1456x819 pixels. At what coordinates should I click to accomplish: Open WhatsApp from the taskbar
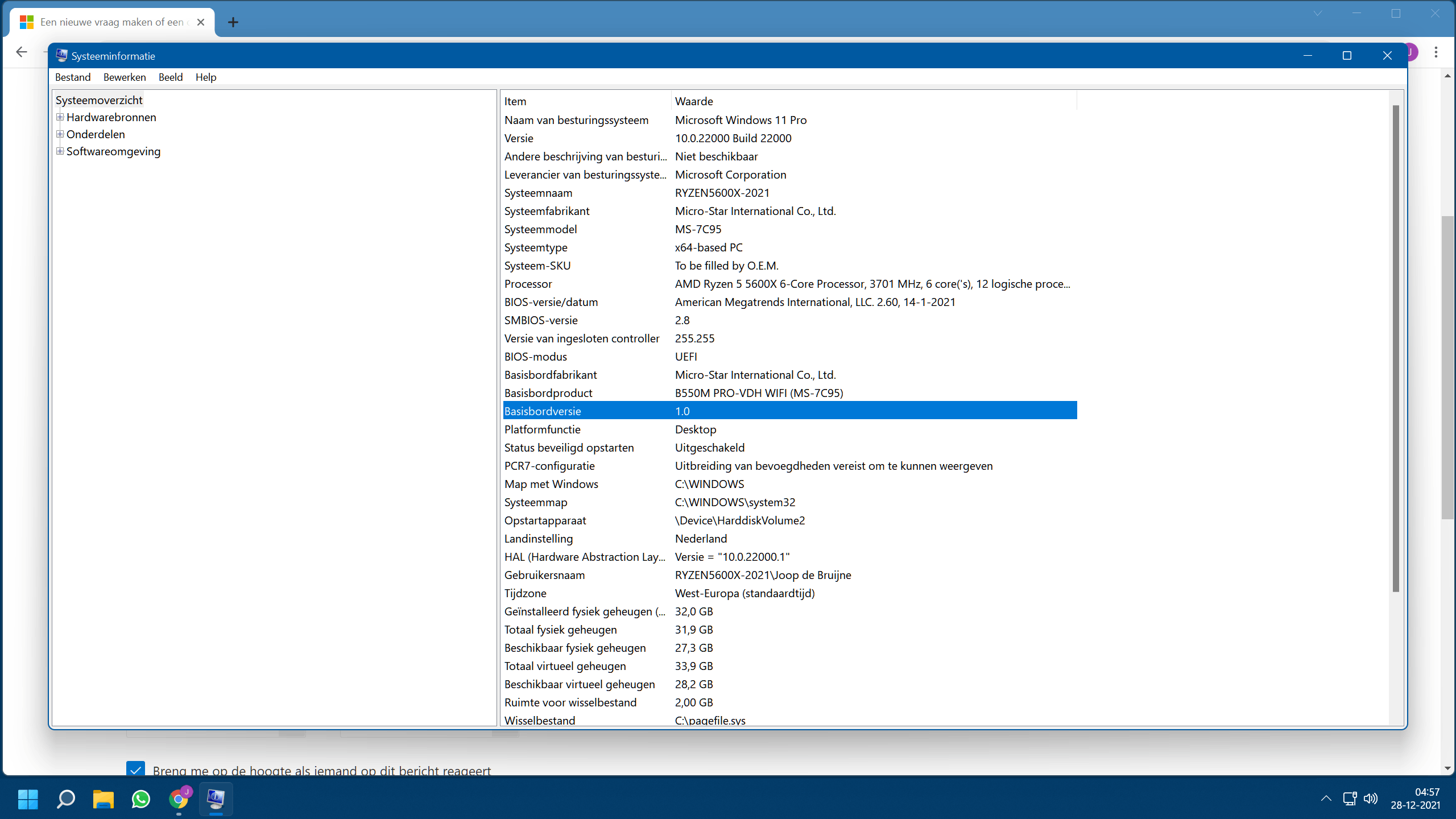click(140, 799)
